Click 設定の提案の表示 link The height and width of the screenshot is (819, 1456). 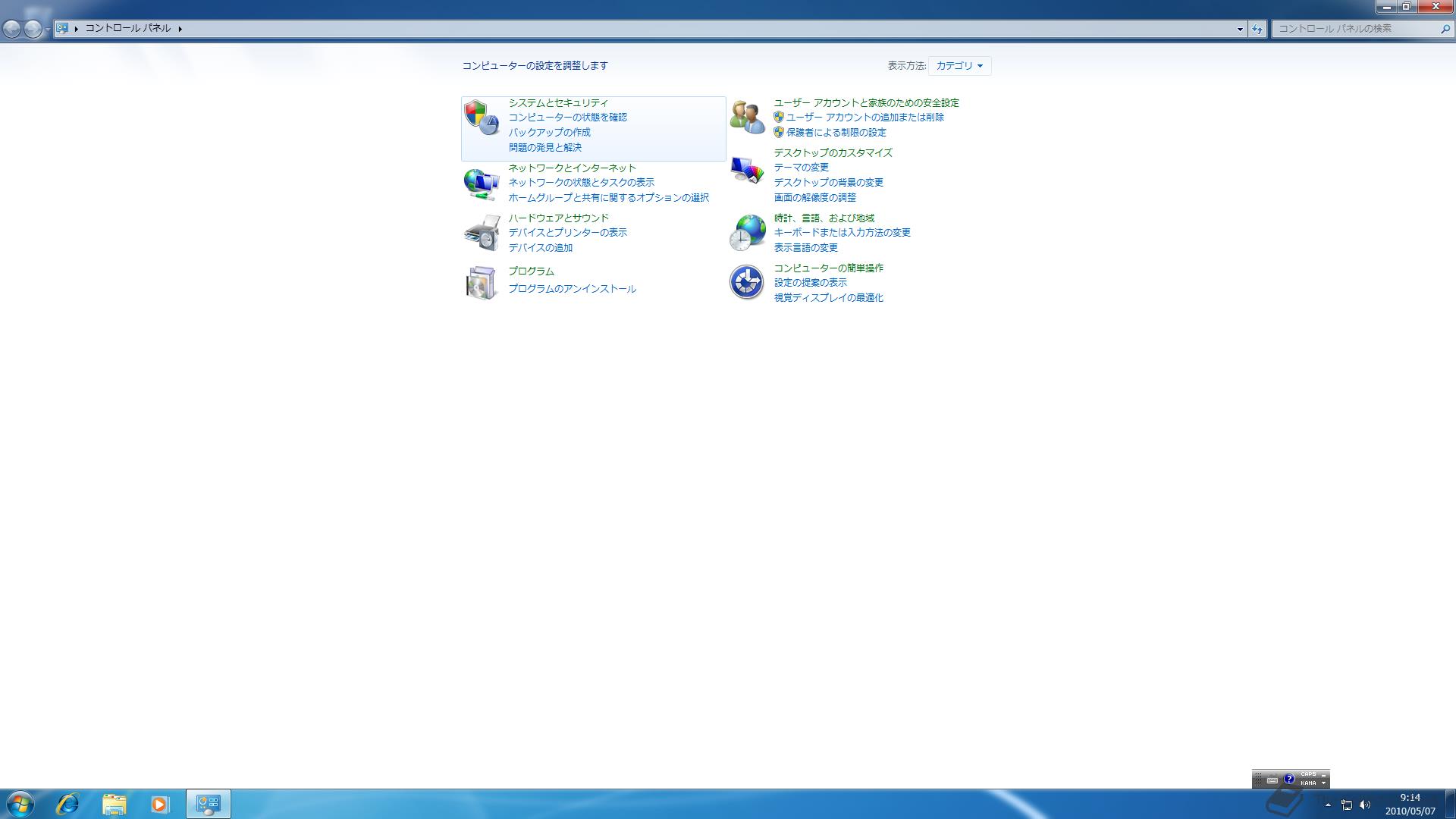tap(810, 282)
